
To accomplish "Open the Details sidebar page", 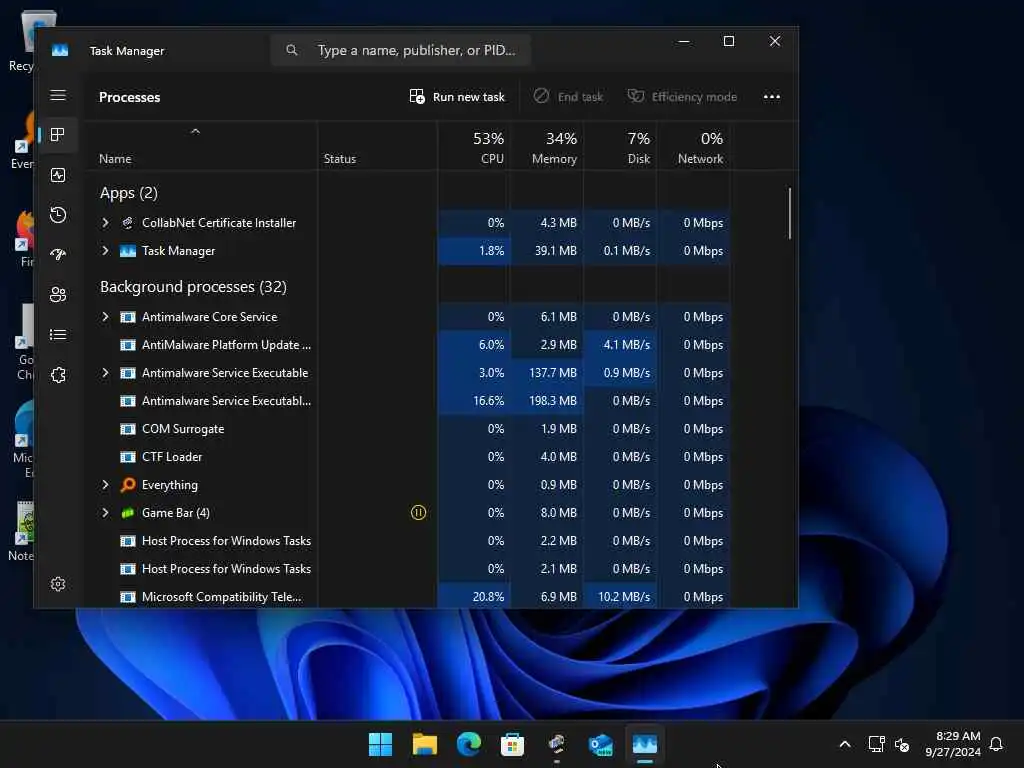I will coord(58,335).
